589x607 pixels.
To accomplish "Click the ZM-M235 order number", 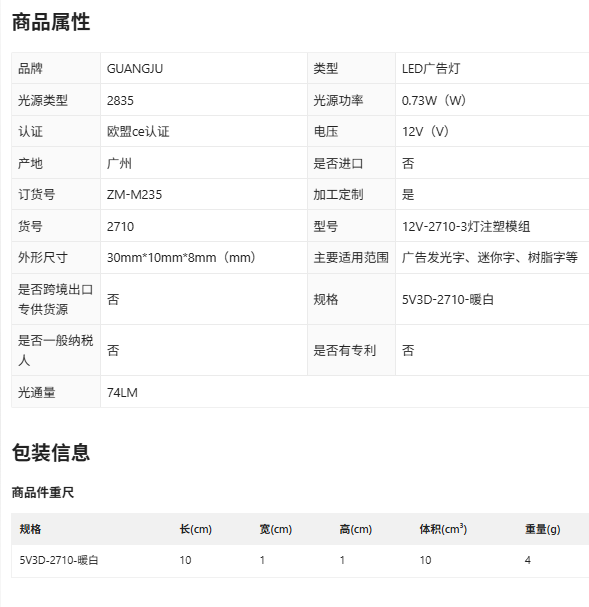I will pos(134,194).
